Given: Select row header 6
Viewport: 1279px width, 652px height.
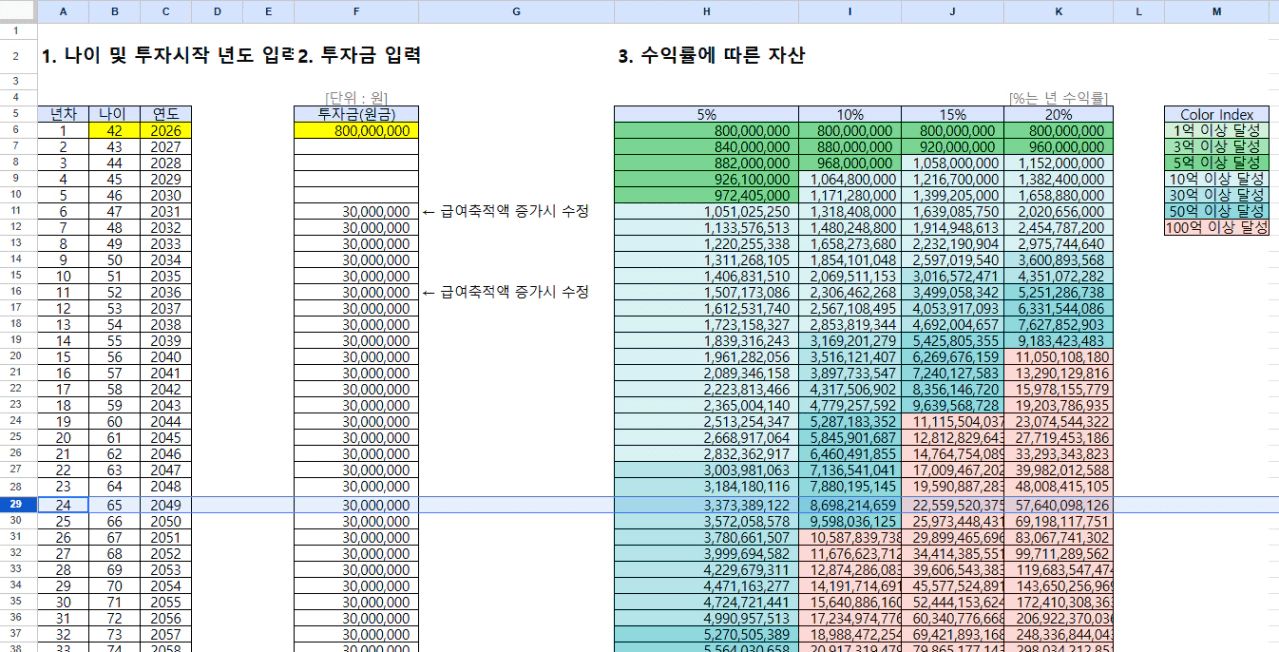Looking at the screenshot, I should tap(16, 131).
